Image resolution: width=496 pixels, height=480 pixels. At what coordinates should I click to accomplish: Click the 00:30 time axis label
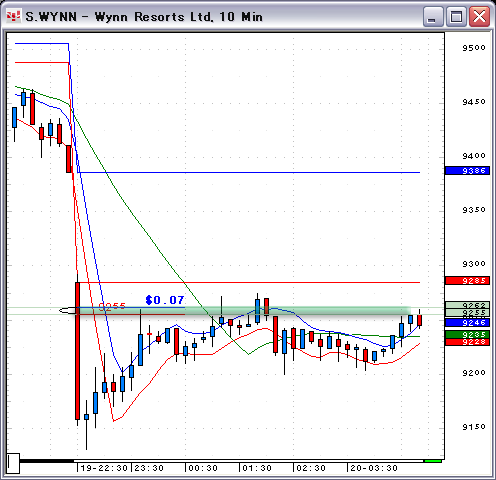(203, 468)
